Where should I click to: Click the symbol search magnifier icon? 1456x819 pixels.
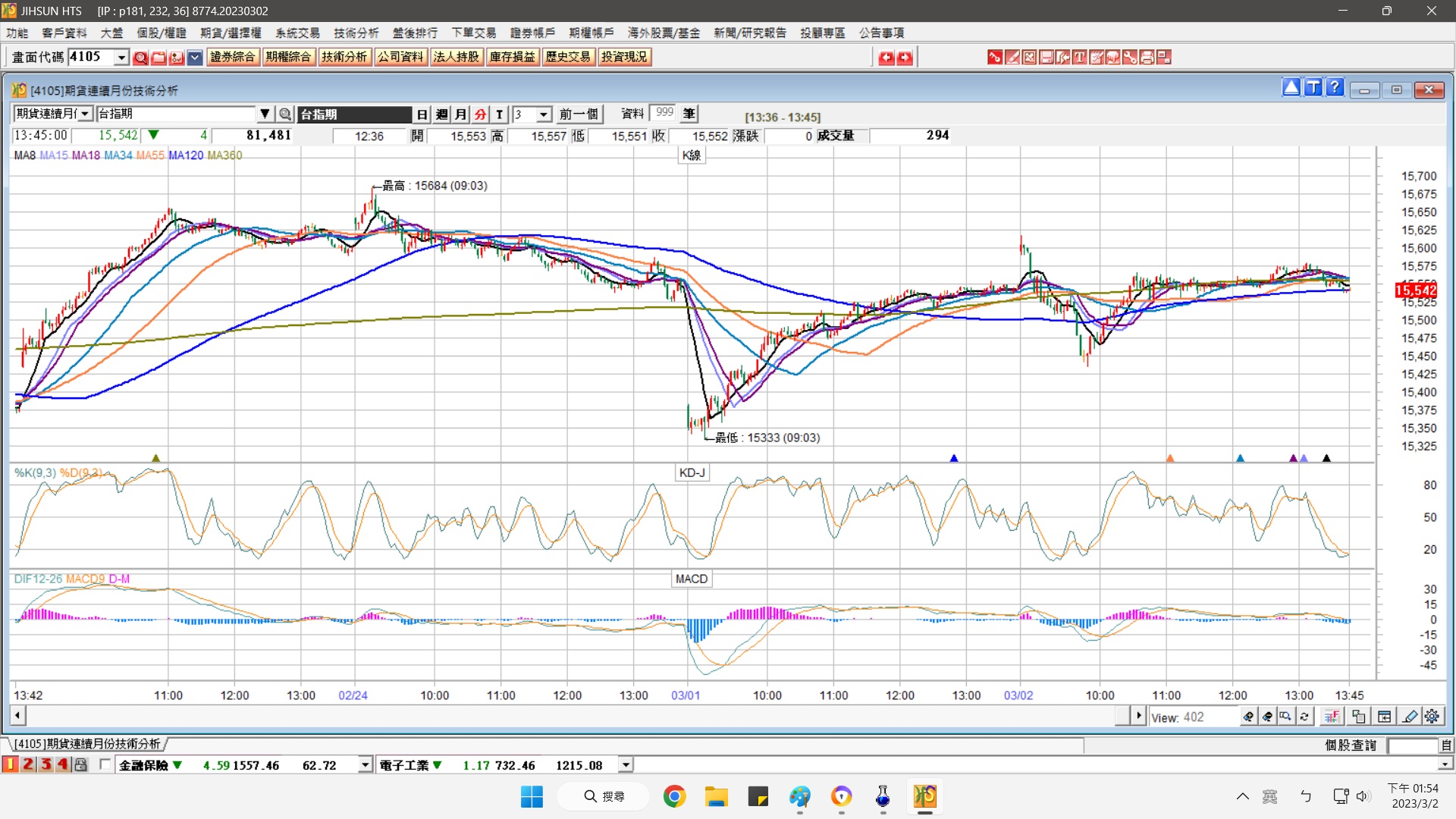click(285, 115)
